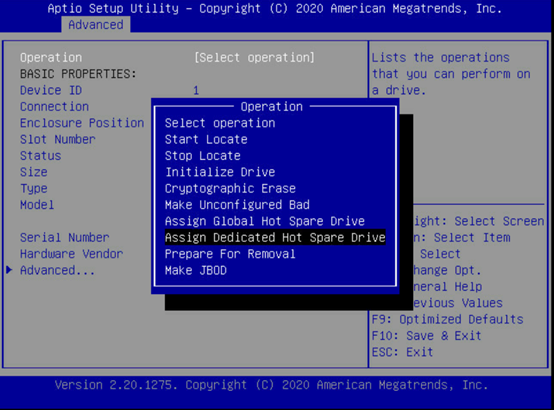
Task: Click the Hardware Vendor label
Action: (x=71, y=254)
